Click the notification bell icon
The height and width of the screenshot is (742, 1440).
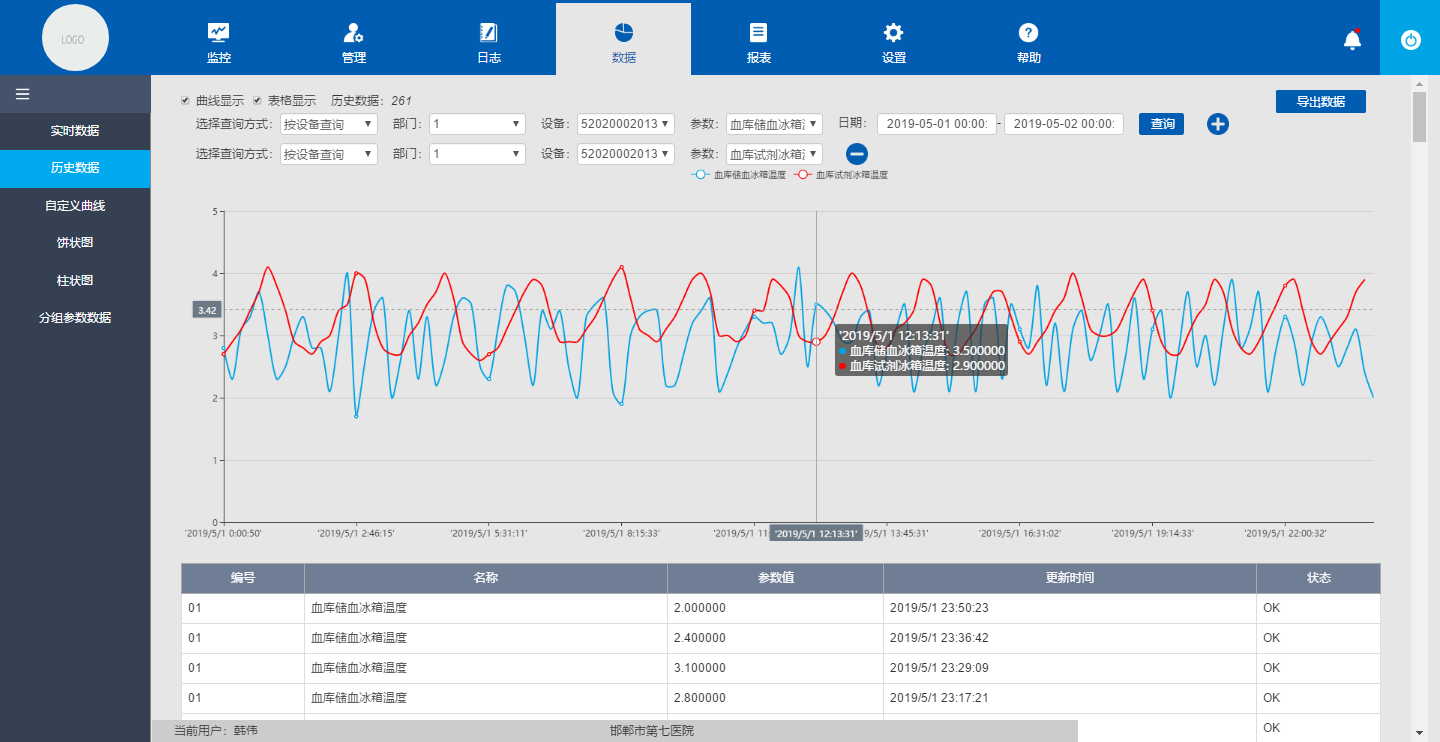1352,40
